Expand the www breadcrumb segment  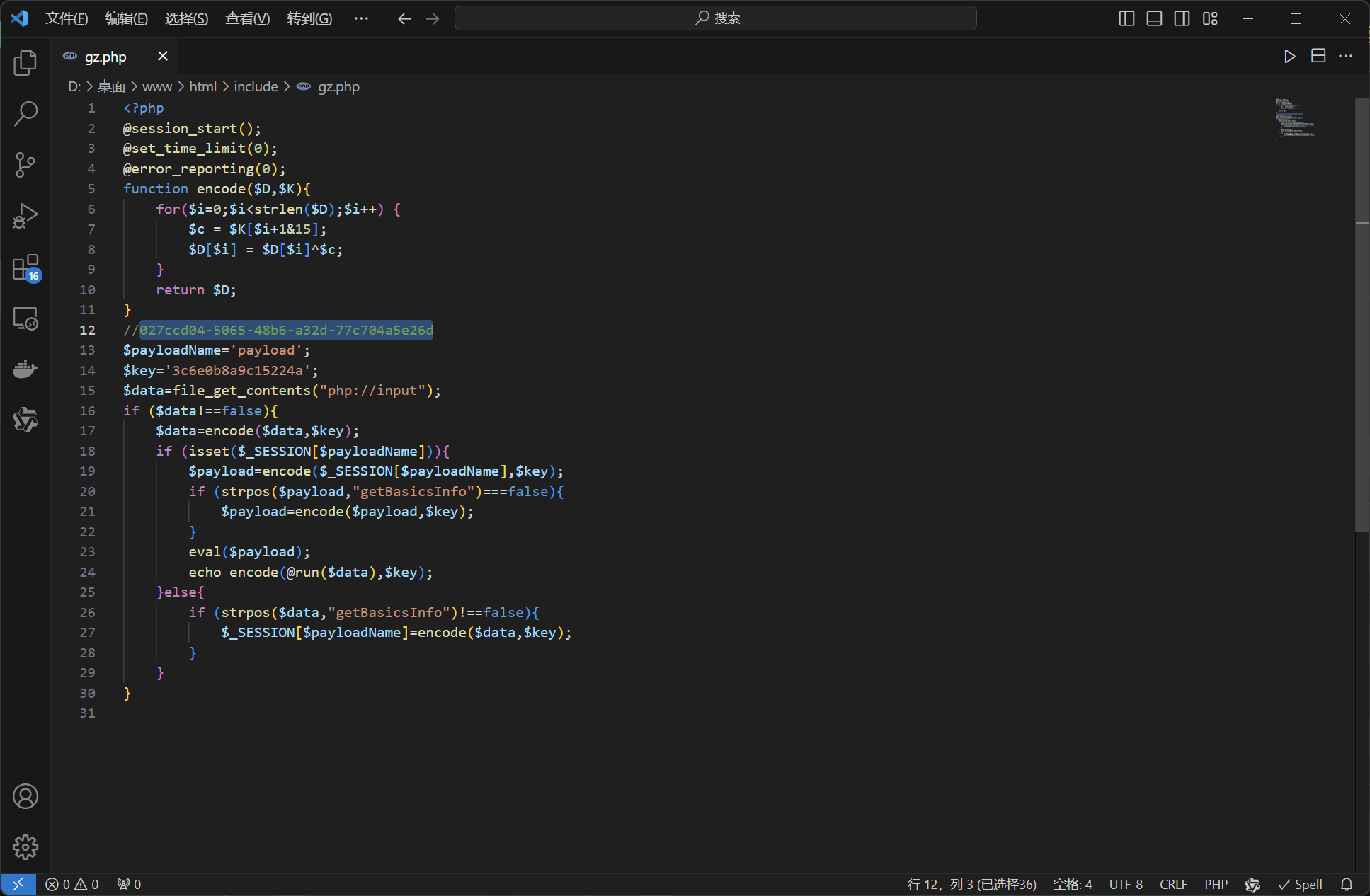[157, 86]
